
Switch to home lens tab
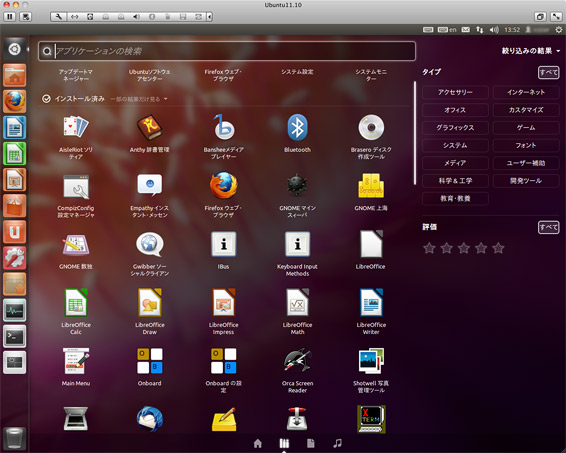coord(258,443)
